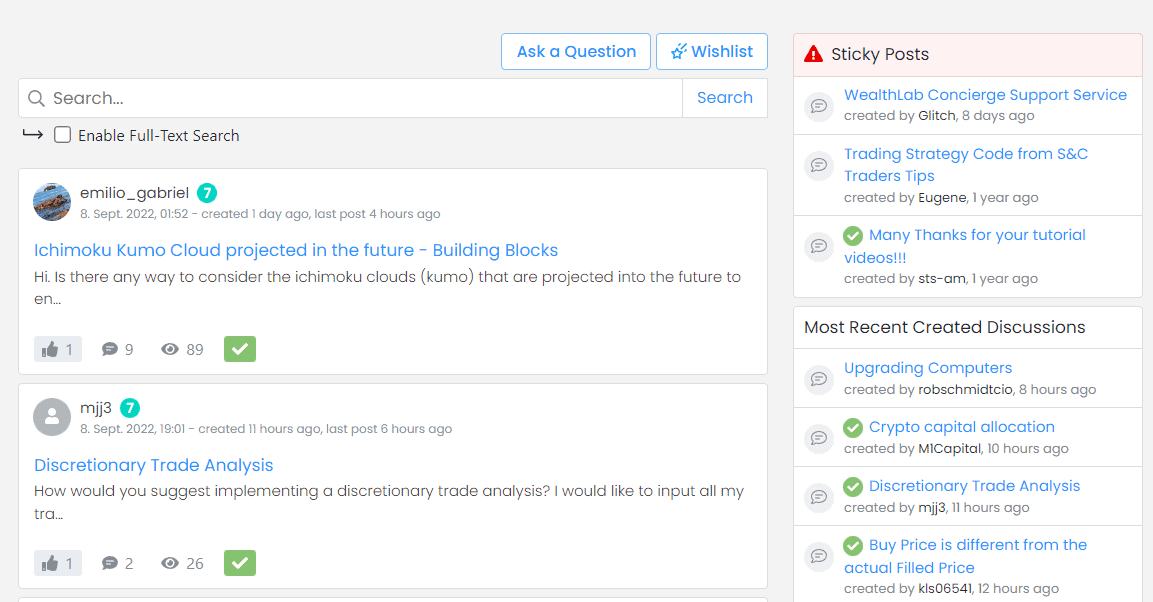
Task: Open Trading Strategy Code sticky post
Action: [965, 154]
